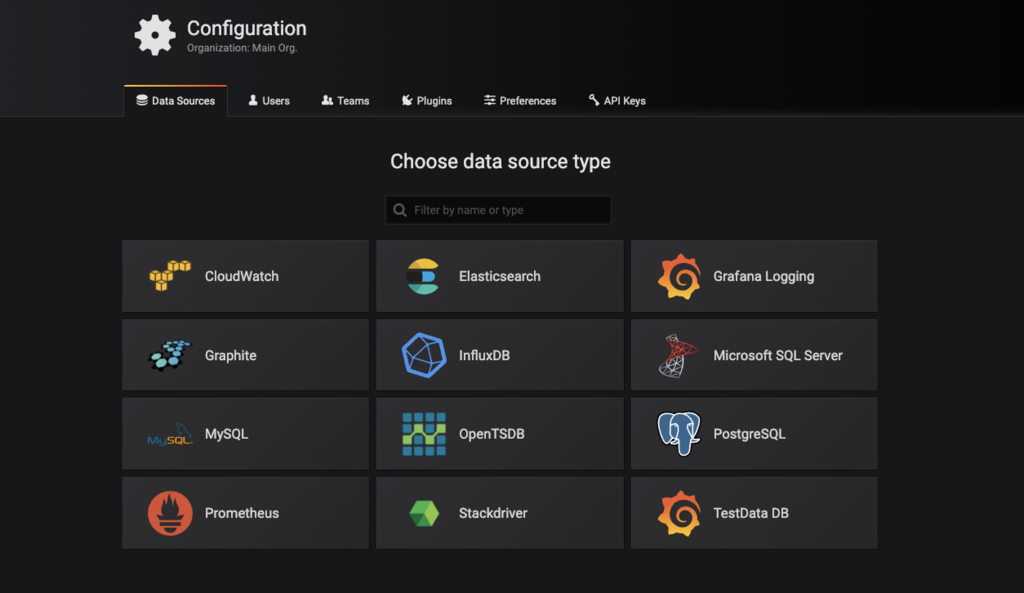Click the single person icon on Users tab
Viewport: 1024px width, 593px height.
[253, 100]
